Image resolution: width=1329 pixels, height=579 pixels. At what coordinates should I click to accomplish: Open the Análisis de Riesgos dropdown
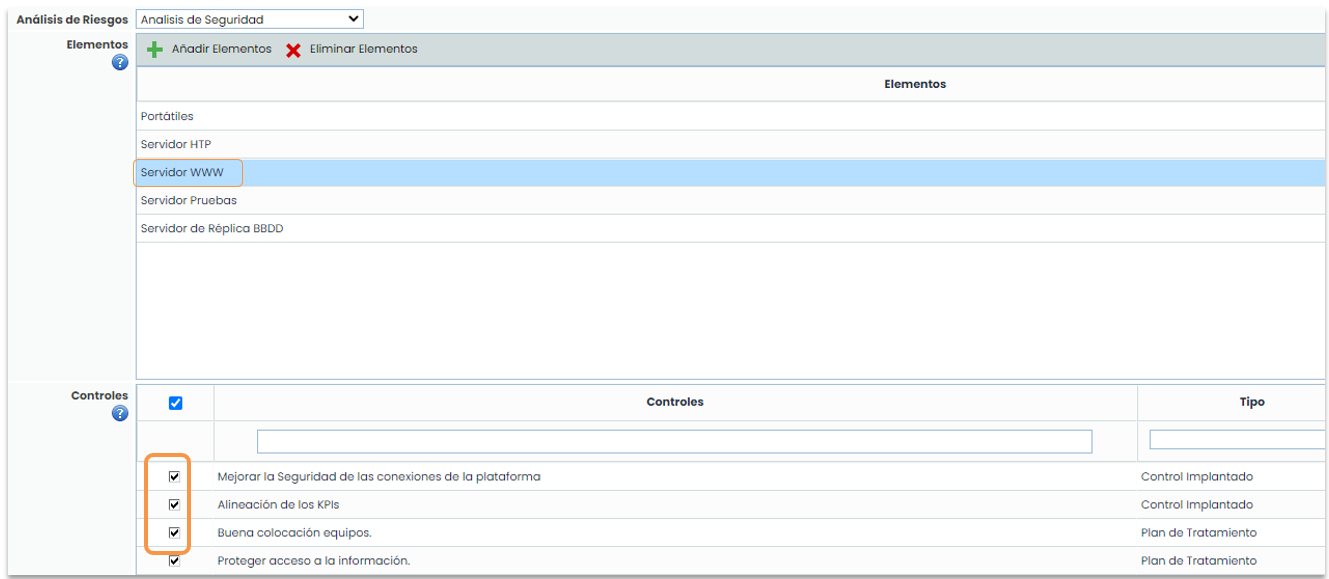249,19
